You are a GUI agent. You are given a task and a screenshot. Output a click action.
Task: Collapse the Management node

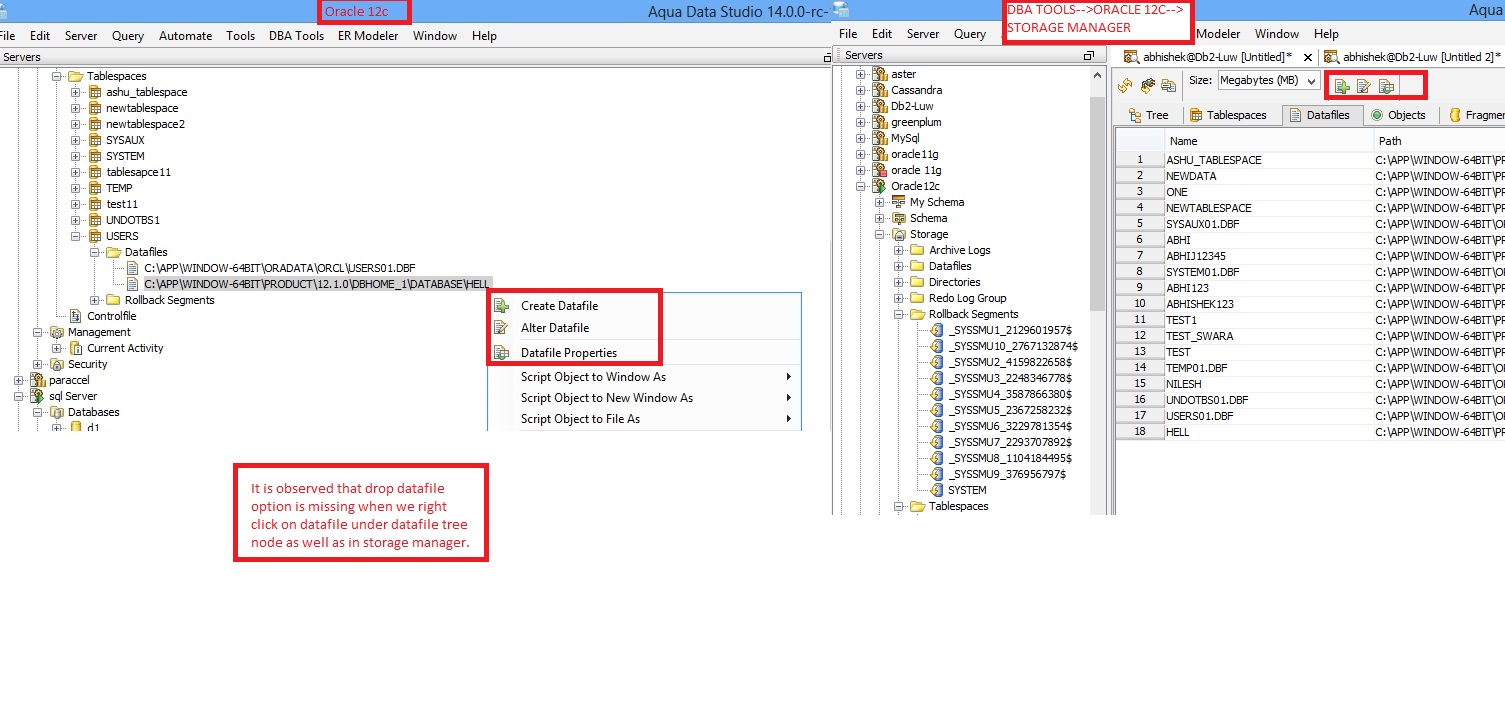(39, 332)
